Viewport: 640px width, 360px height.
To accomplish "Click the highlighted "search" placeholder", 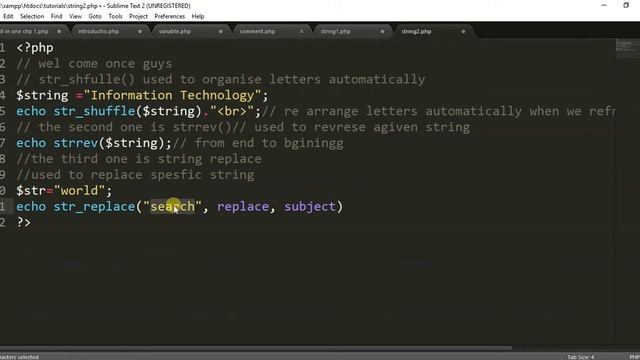I will (173, 207).
